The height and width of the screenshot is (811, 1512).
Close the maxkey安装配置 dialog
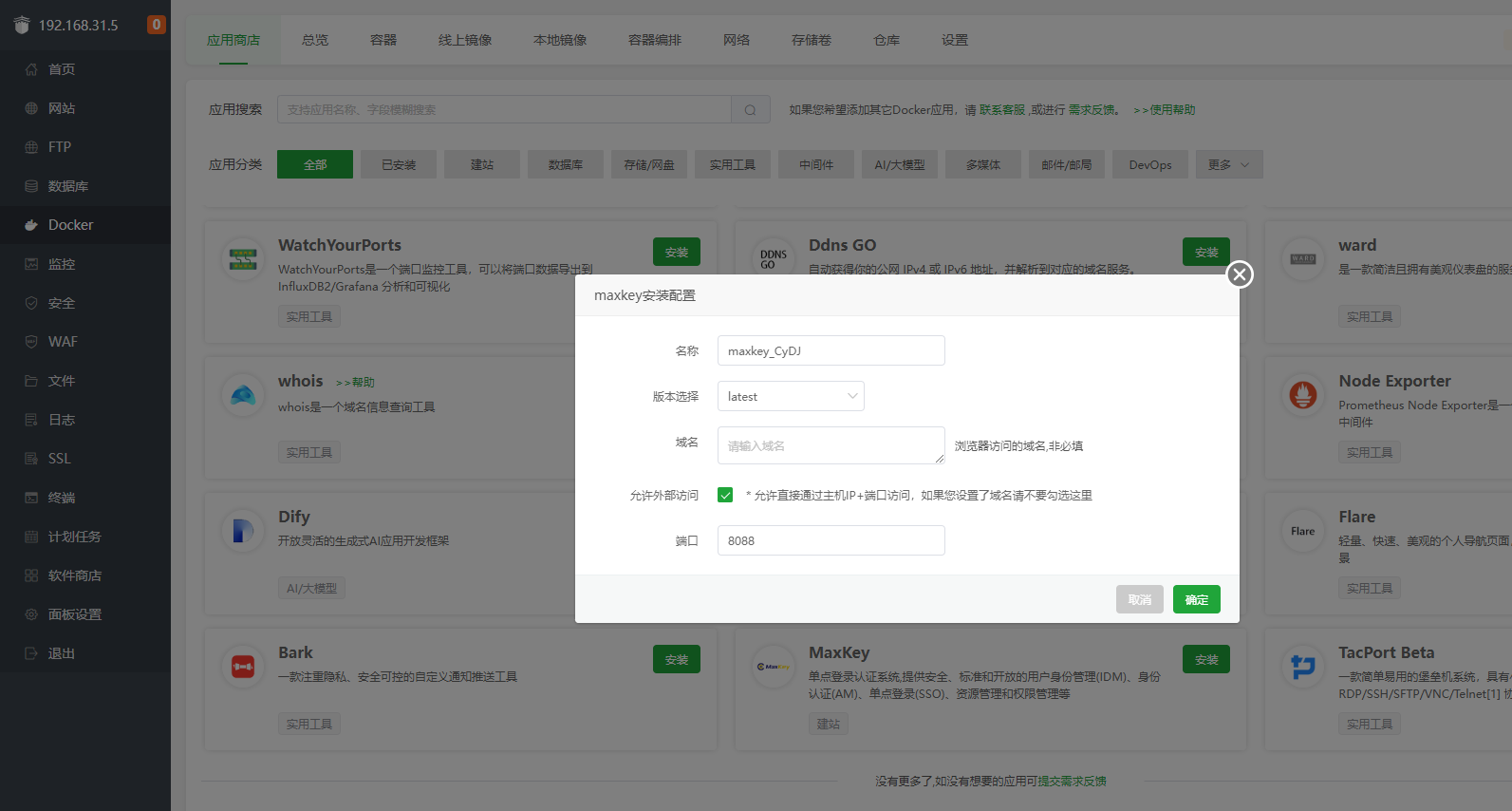pos(1239,274)
